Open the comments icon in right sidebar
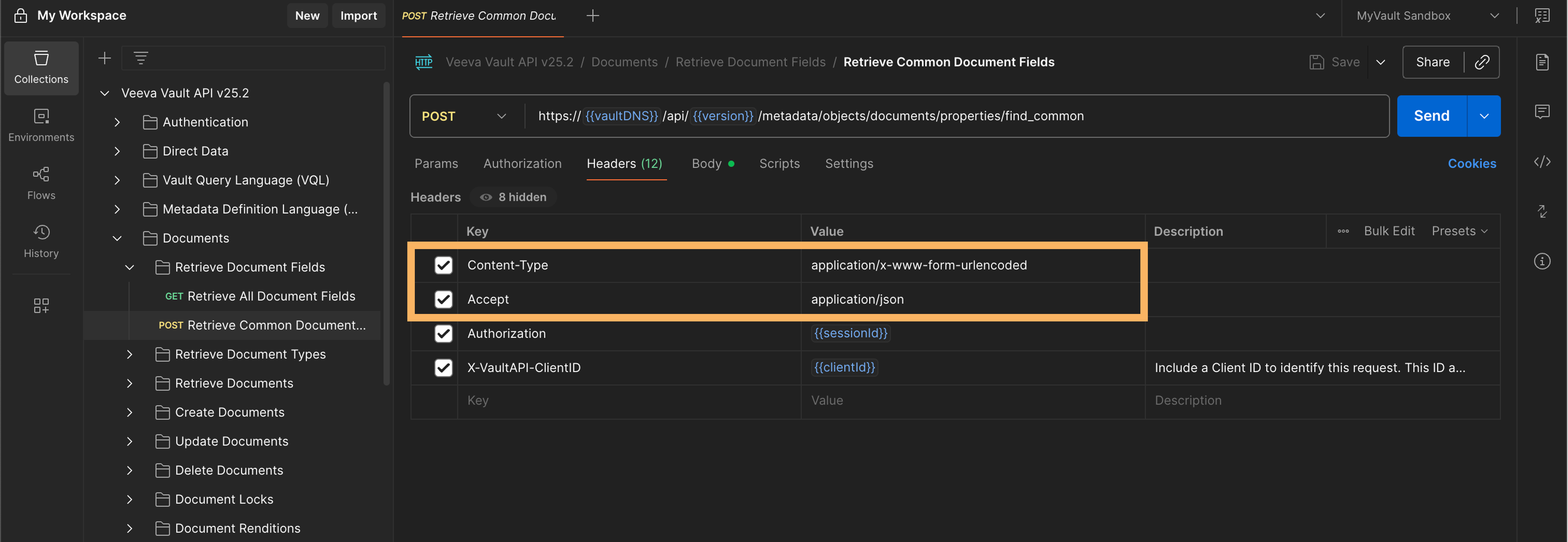 pyautogui.click(x=1541, y=112)
